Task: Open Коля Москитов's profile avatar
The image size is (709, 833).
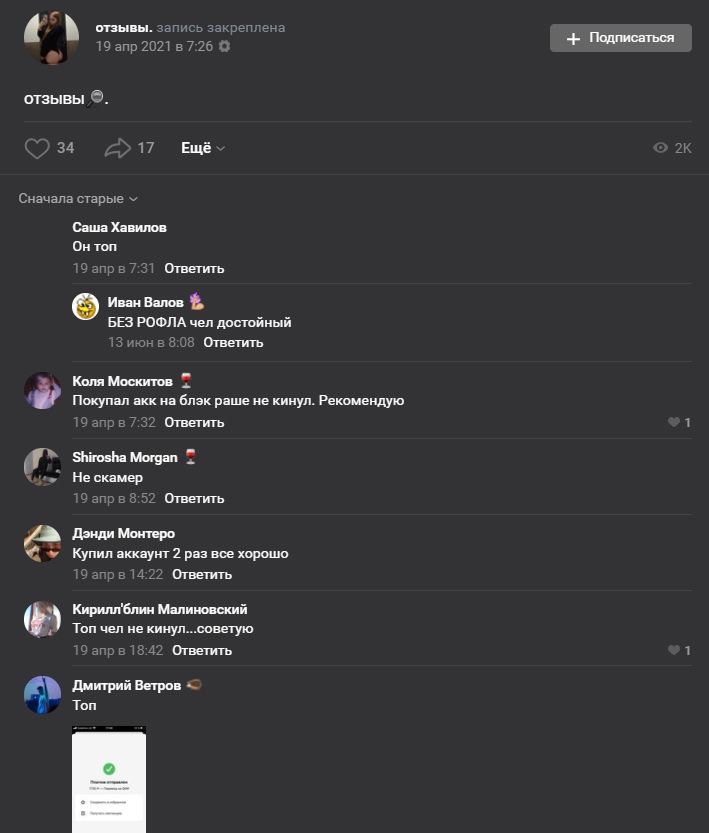Action: tap(42, 390)
